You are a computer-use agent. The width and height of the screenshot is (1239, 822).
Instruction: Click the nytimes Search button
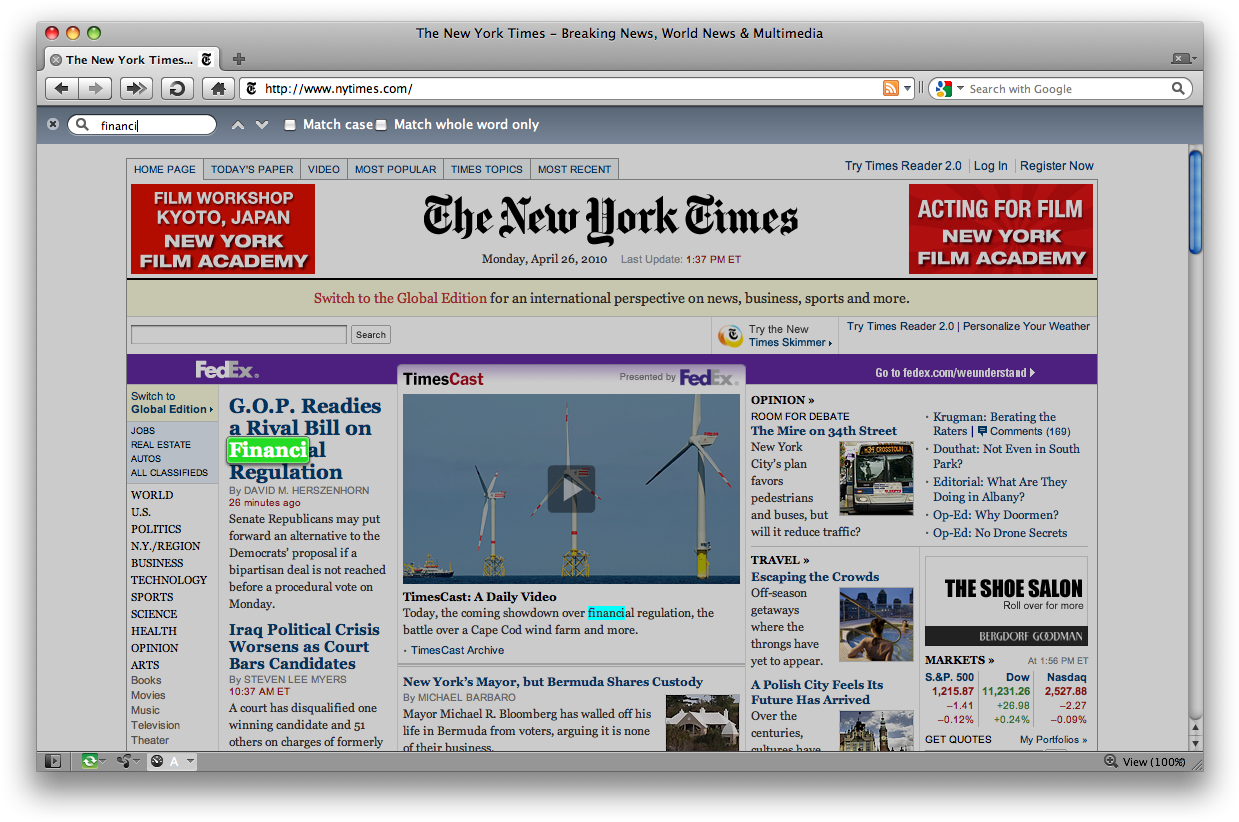pos(370,335)
